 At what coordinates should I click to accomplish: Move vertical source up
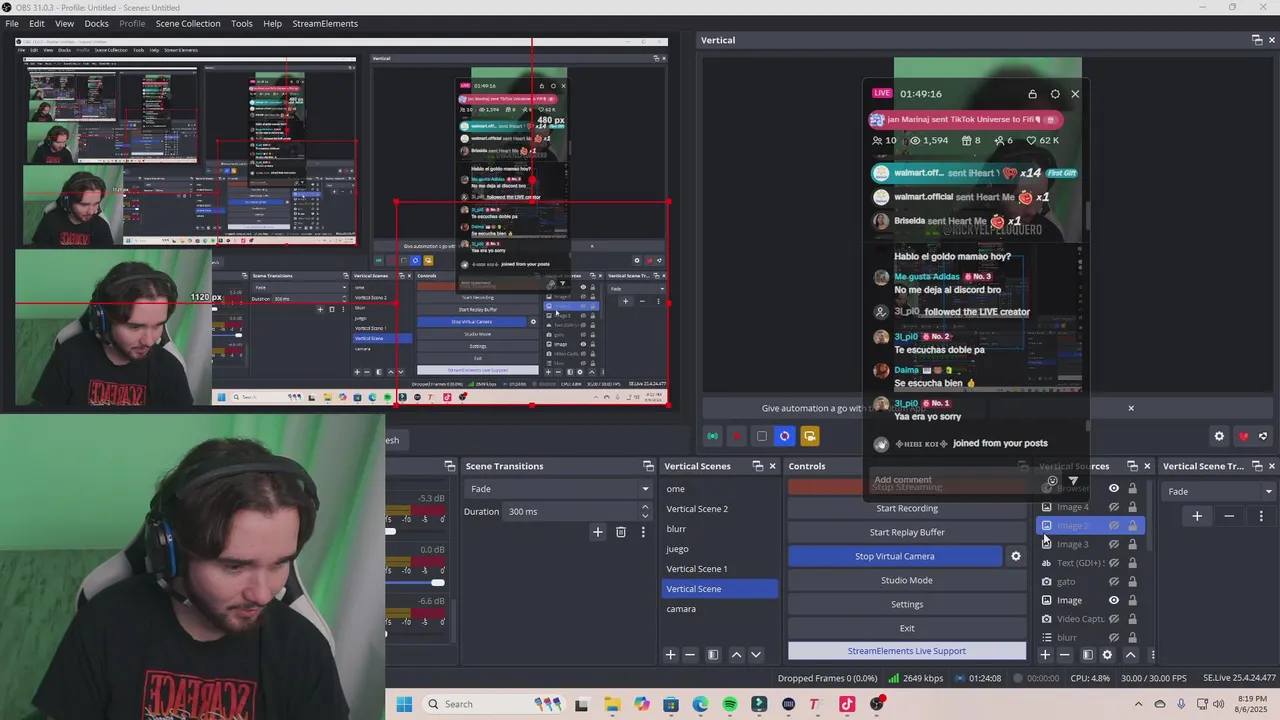[1131, 655]
